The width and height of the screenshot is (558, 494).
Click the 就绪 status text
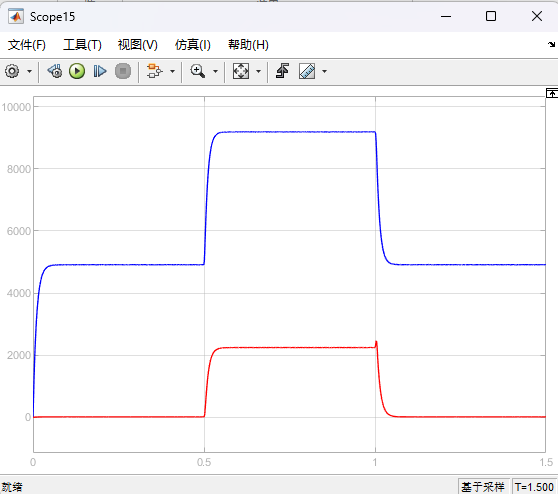pos(12,487)
